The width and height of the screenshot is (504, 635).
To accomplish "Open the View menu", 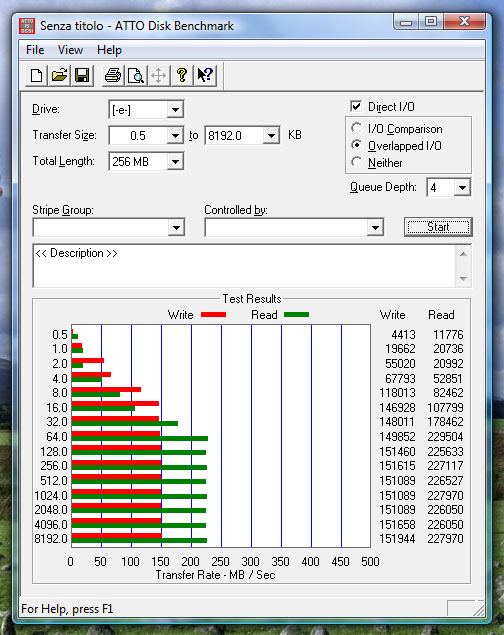I will pos(70,50).
